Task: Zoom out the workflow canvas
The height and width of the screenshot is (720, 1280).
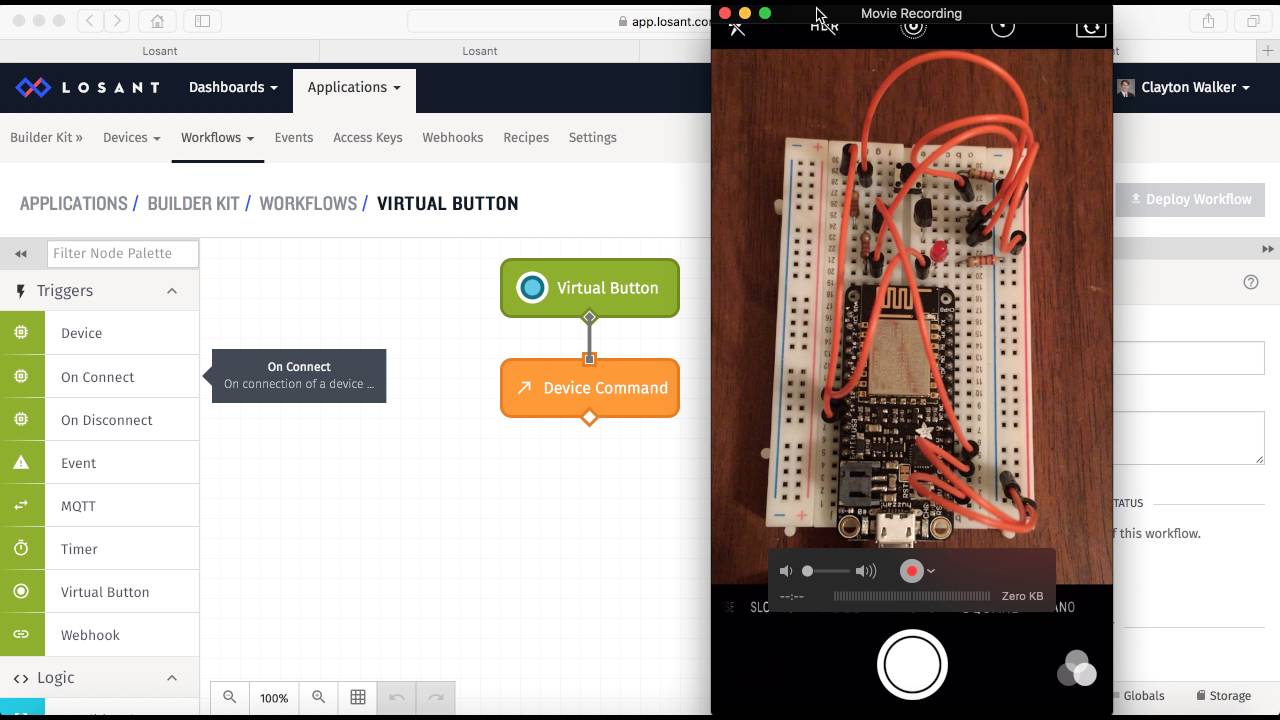Action: (x=230, y=697)
